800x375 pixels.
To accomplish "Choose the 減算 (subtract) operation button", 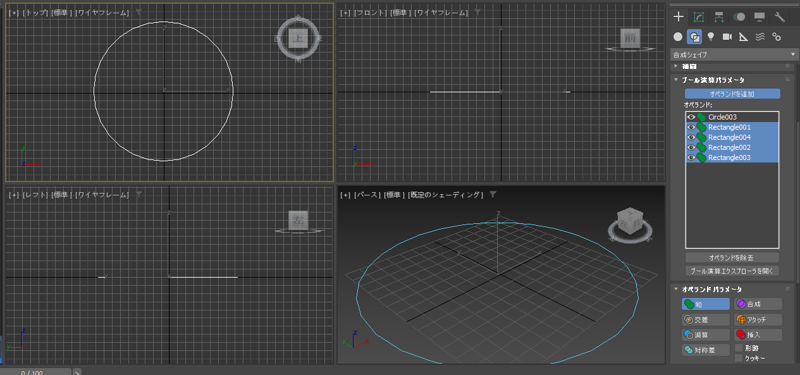I will coord(706,335).
